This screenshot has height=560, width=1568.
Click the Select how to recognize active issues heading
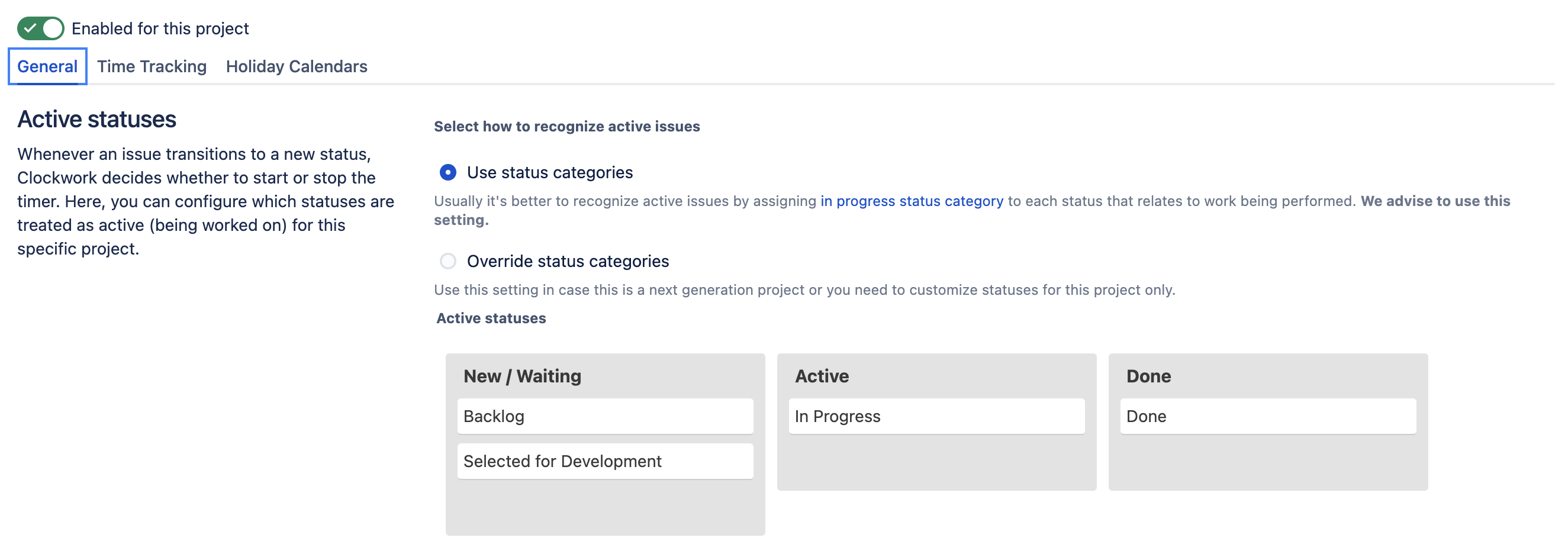566,127
